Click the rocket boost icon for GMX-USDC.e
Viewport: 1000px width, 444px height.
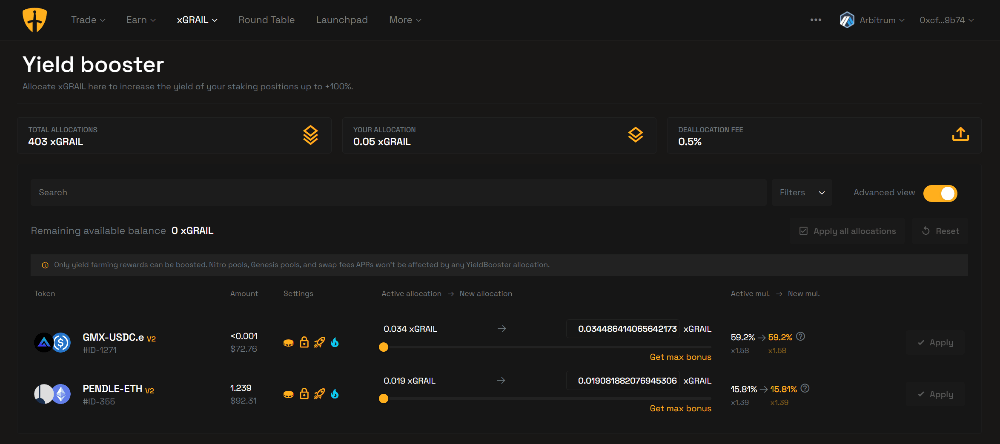coord(320,343)
